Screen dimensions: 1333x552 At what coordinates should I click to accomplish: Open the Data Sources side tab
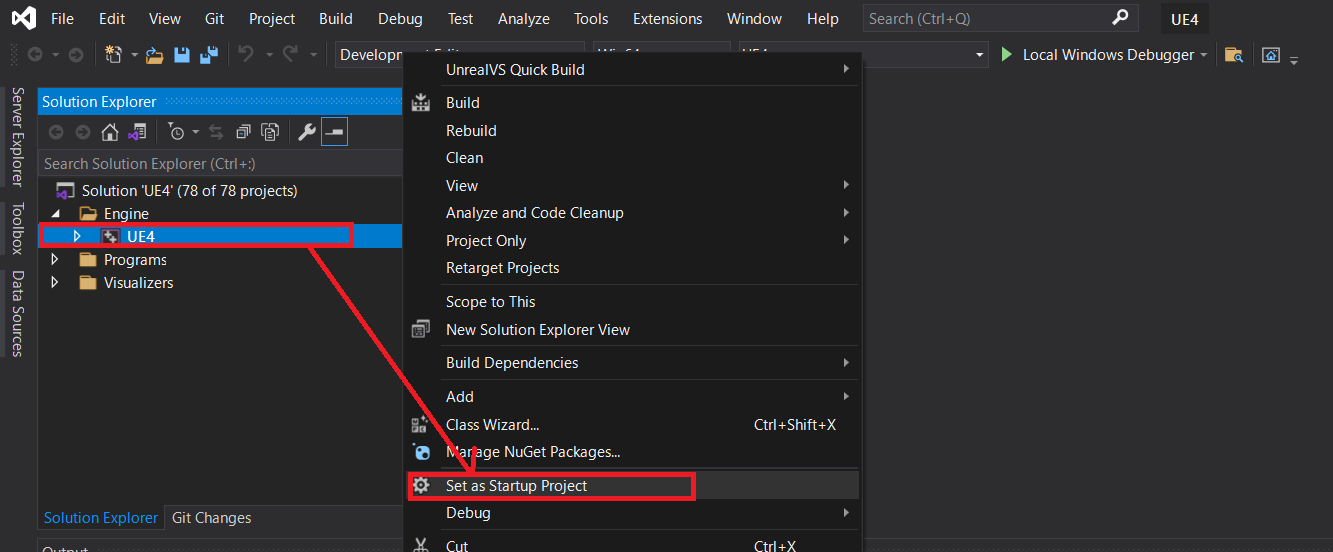click(x=17, y=313)
